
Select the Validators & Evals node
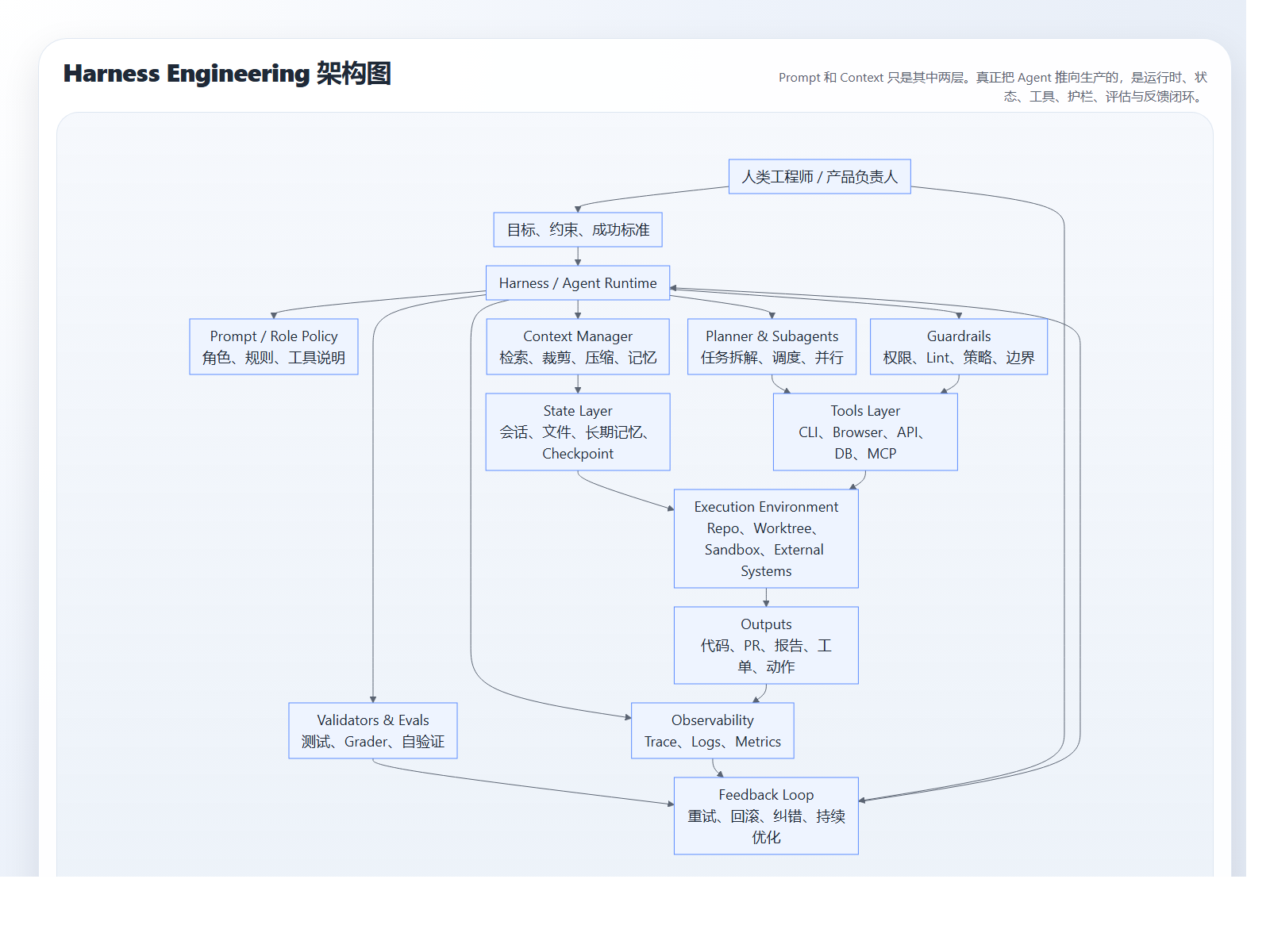372,731
